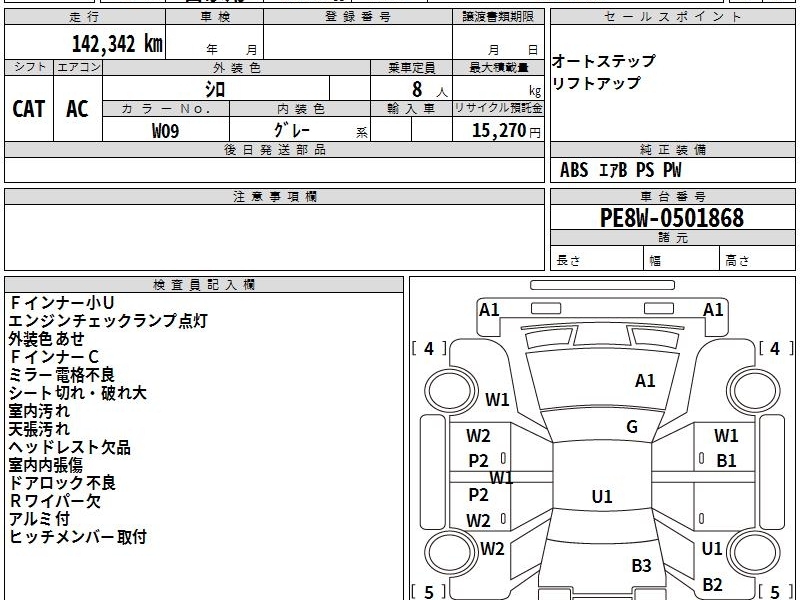Click the rear left tire circle
Image resolution: width=800 pixels, height=600 pixels.
(450, 552)
